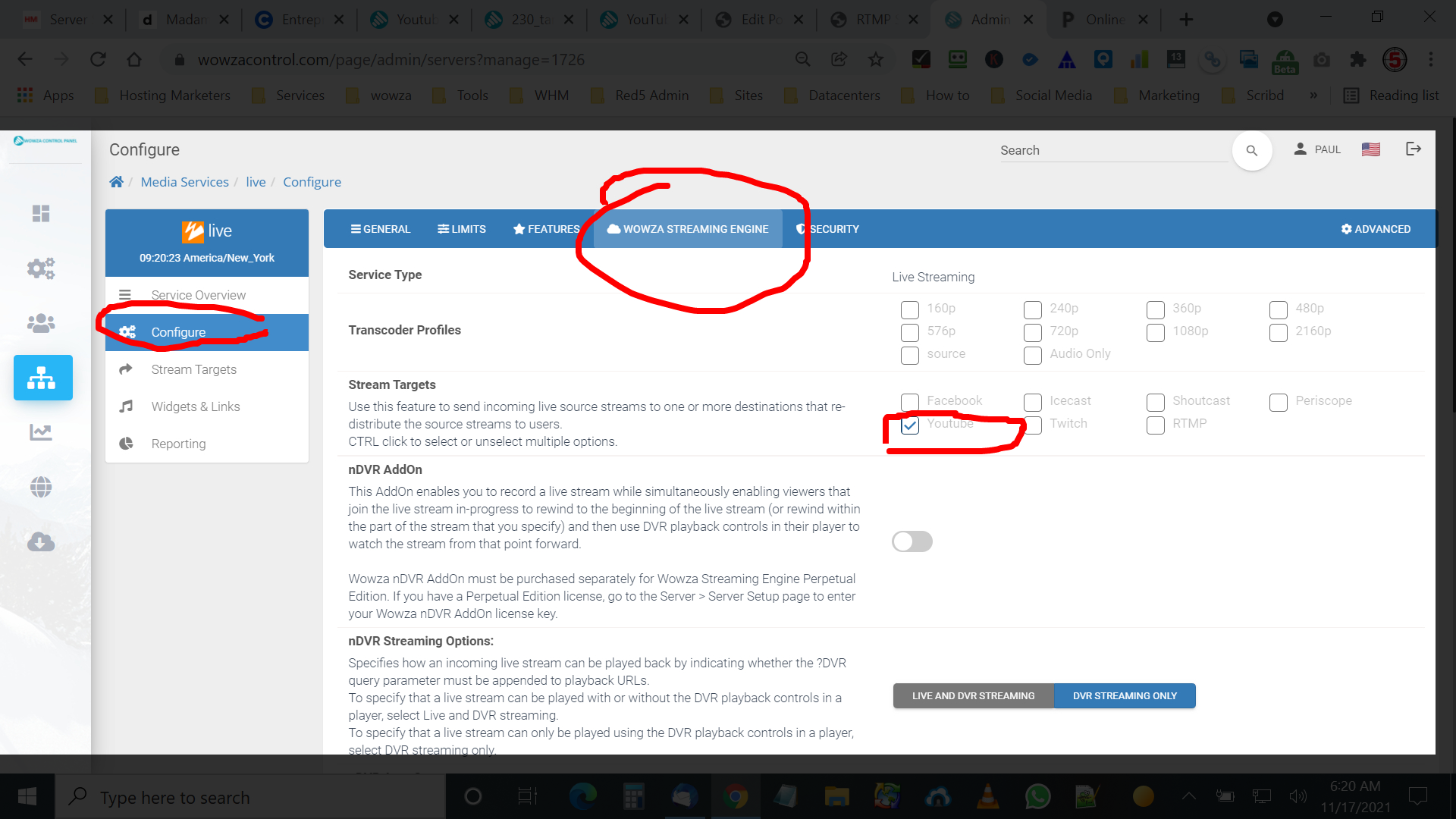
Task: Enable the Facebook stream target checkbox
Action: pos(909,400)
